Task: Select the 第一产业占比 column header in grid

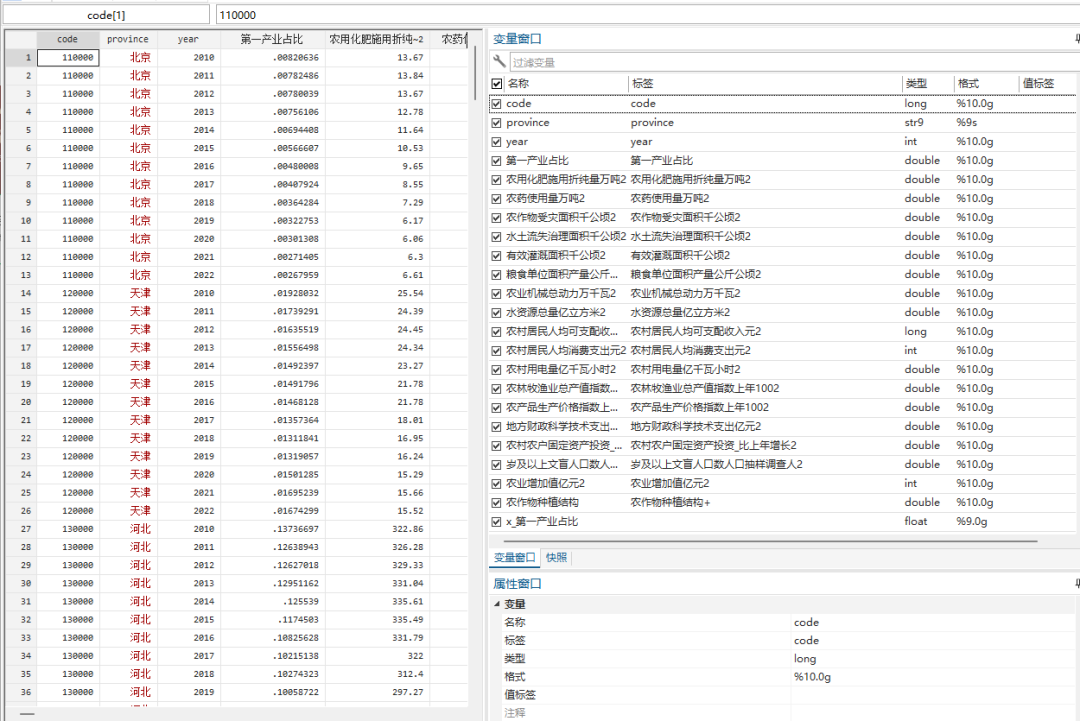Action: tap(272, 39)
